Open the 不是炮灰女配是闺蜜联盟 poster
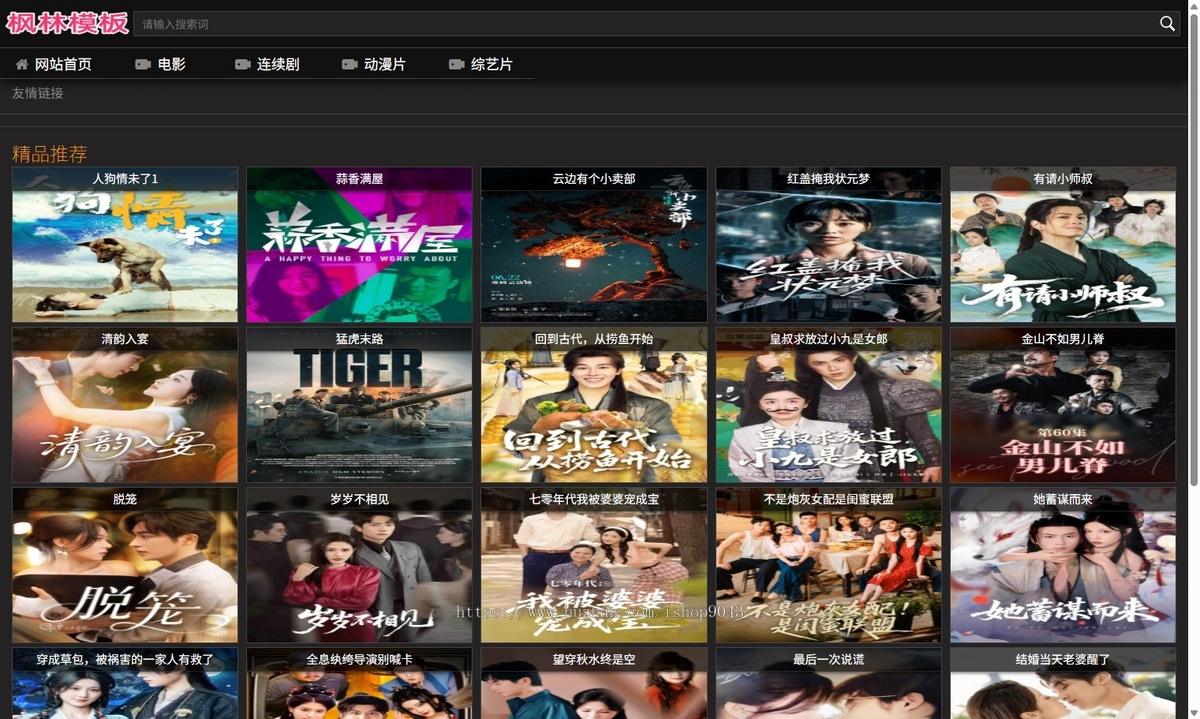 (829, 565)
